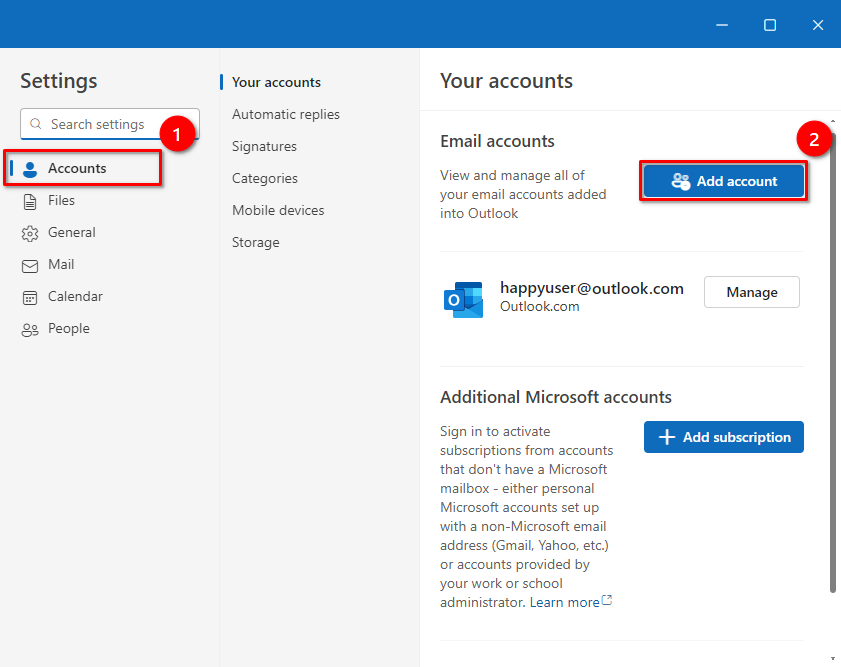View Mobile devices settings
This screenshot has width=841, height=667.
pyautogui.click(x=278, y=210)
